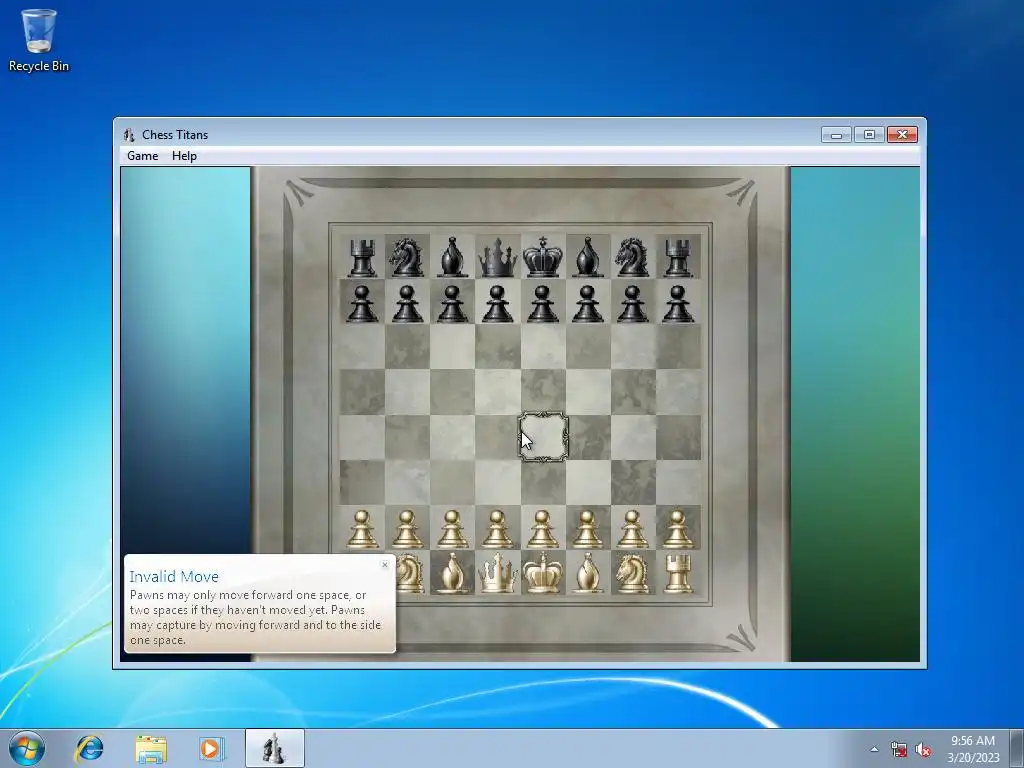Viewport: 1024px width, 768px height.
Task: Pick the black bishop on c8
Action: click(x=453, y=257)
